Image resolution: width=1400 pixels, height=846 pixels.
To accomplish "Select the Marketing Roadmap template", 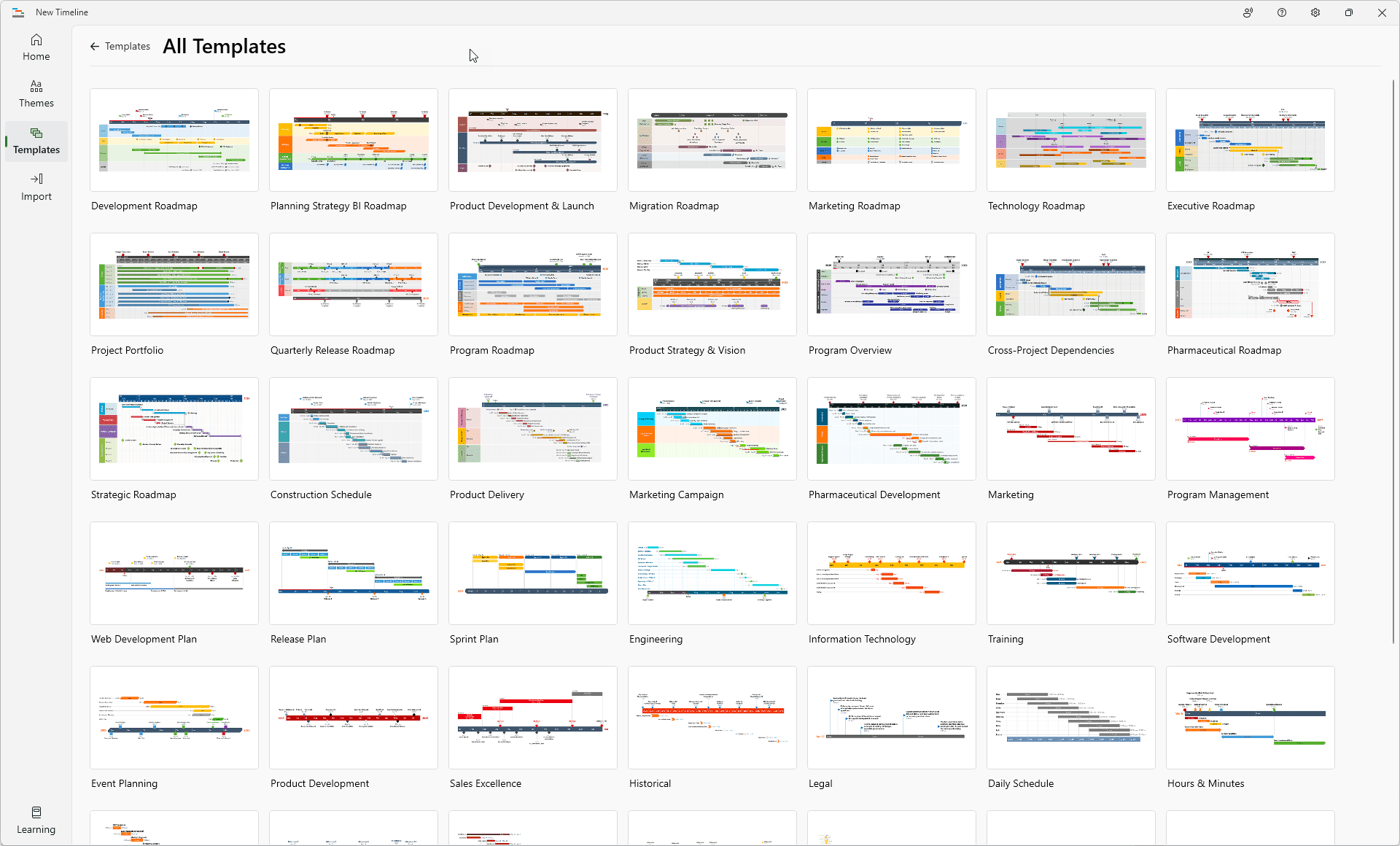I will click(x=891, y=140).
